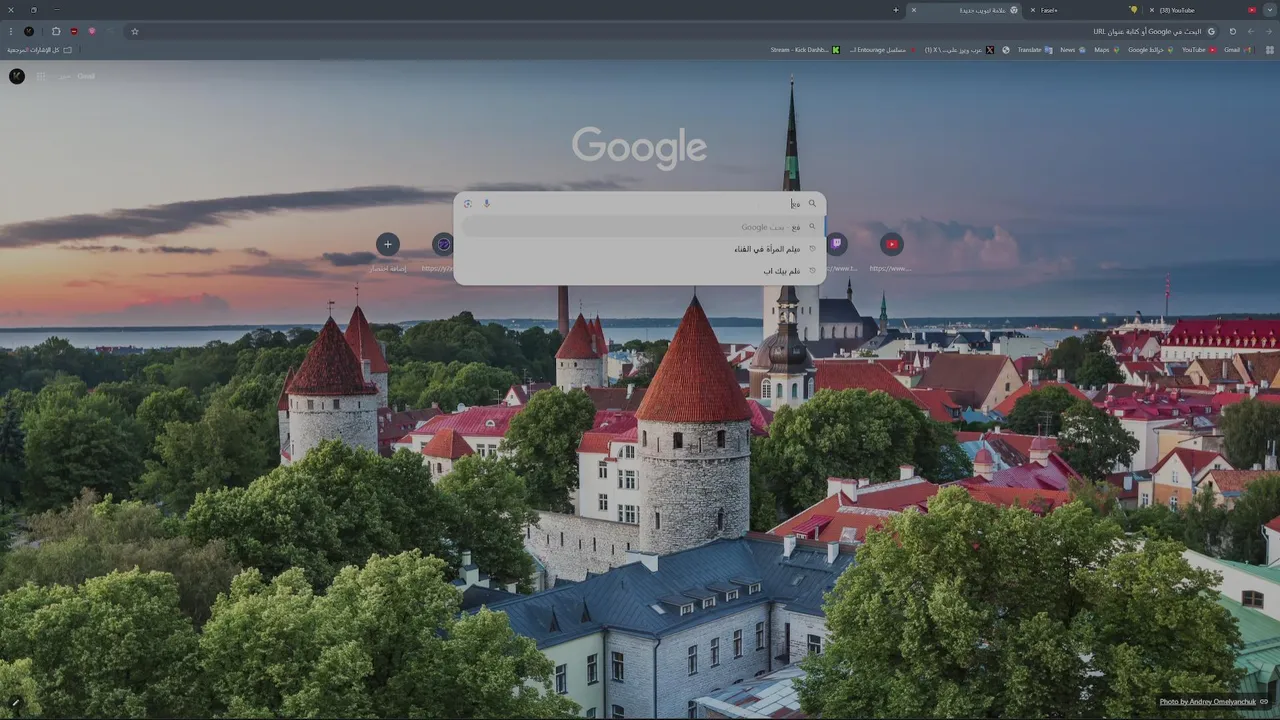Click the images link beside Gmail

(x=64, y=76)
